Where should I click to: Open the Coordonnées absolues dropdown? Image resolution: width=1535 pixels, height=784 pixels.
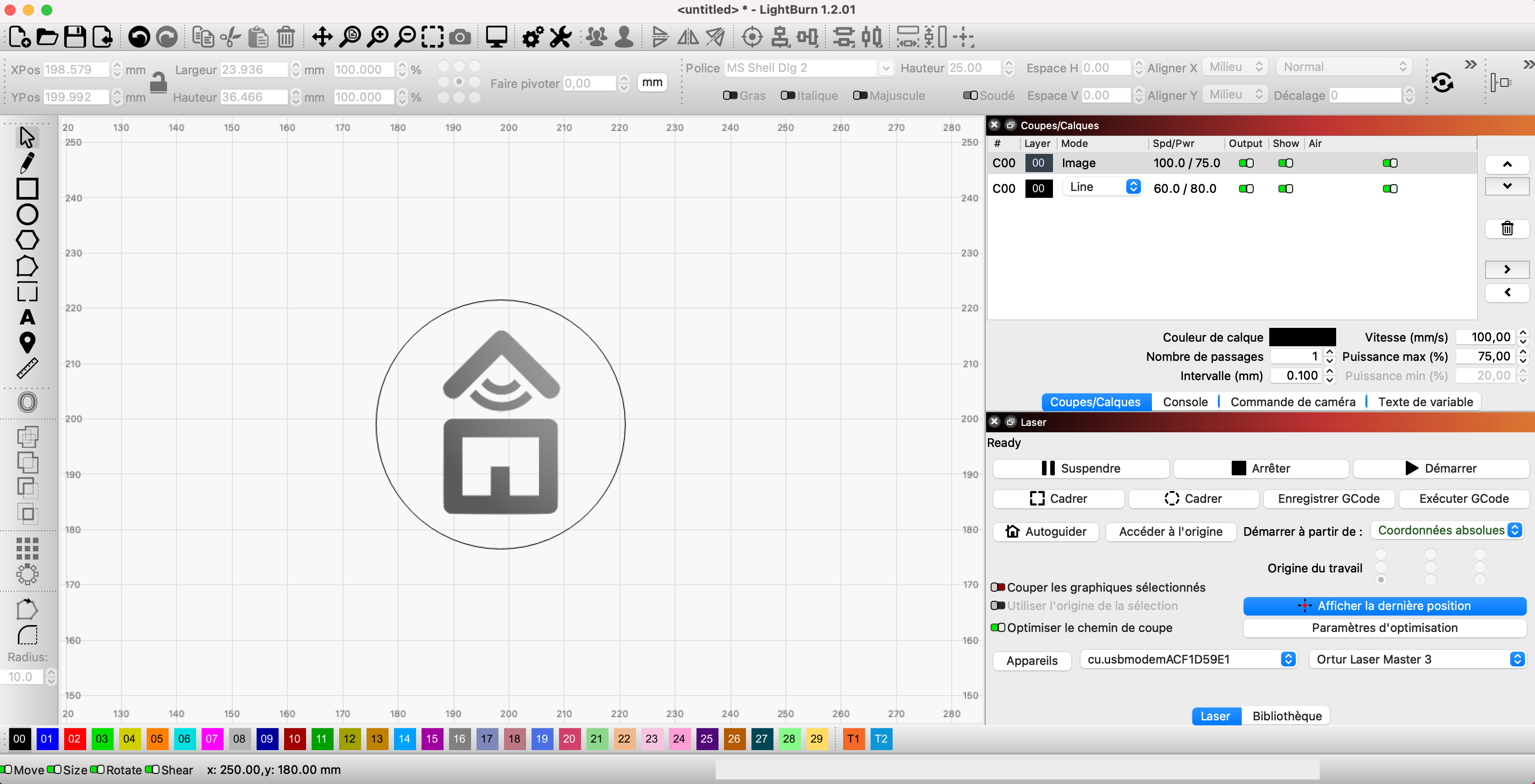click(x=1447, y=530)
